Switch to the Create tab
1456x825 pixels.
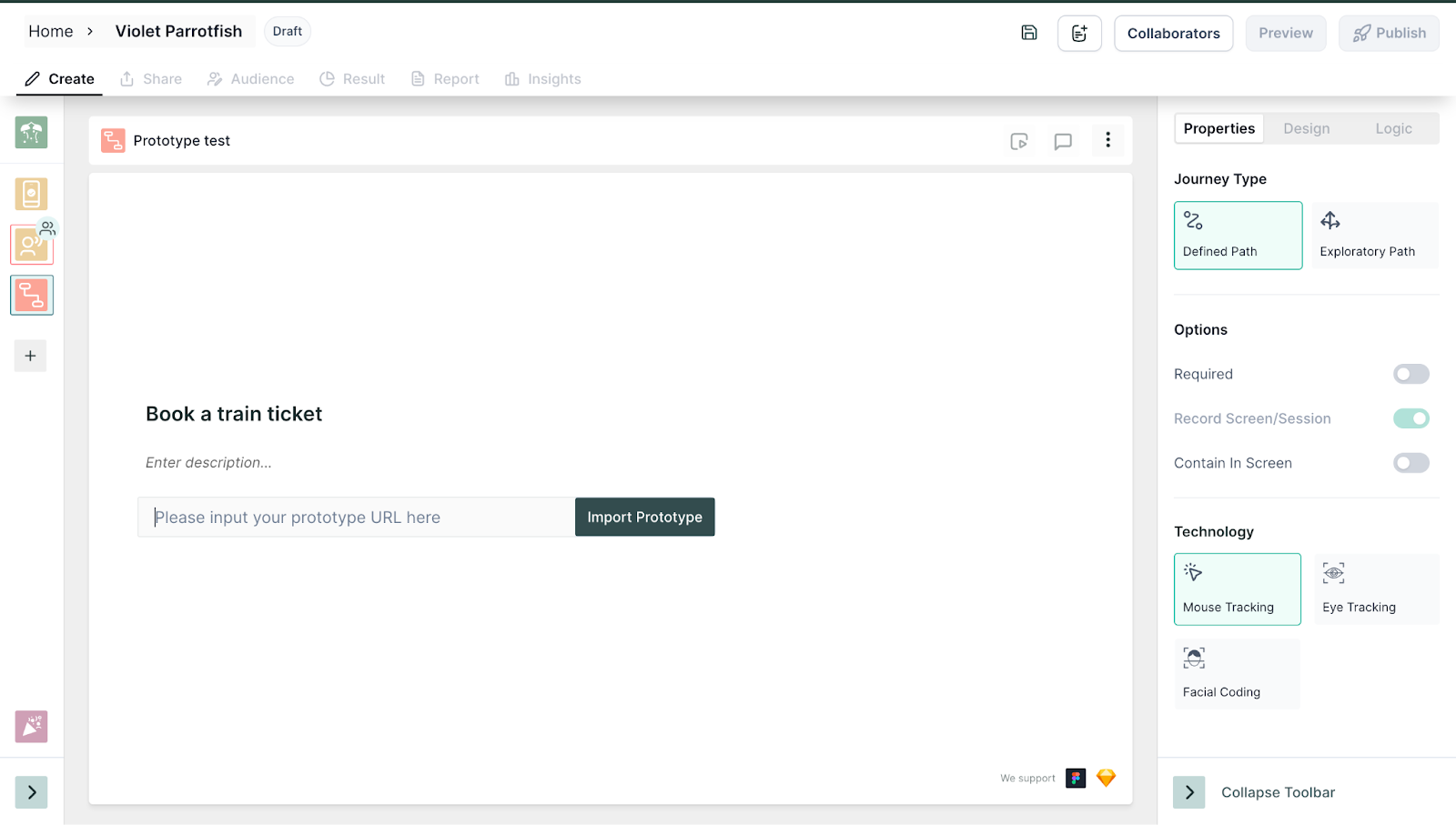coord(59,79)
